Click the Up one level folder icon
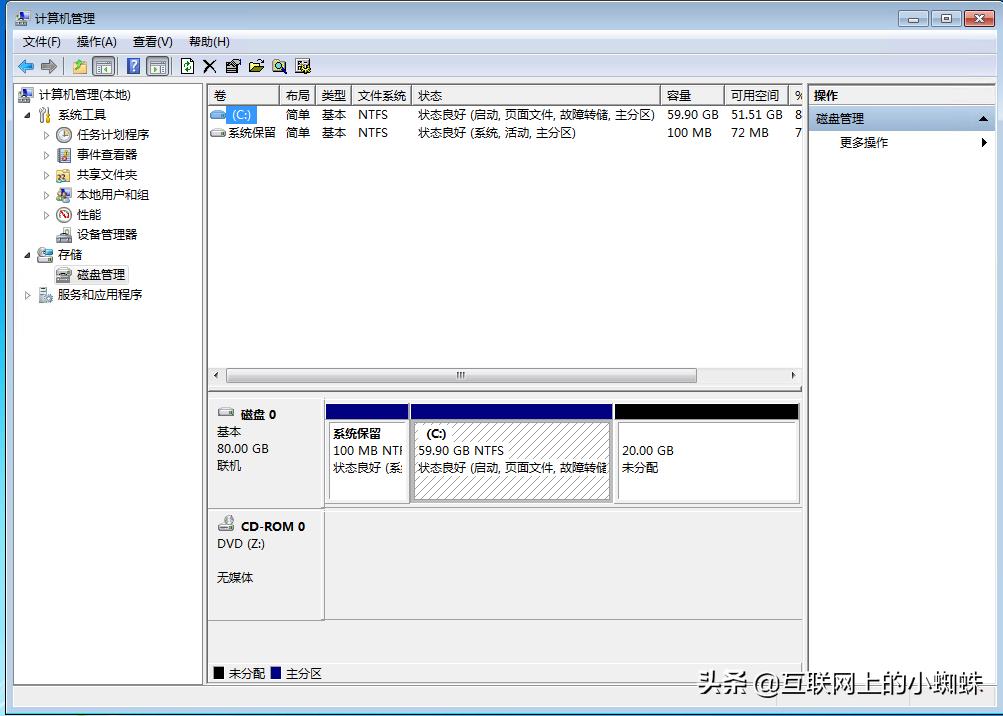Image resolution: width=1003 pixels, height=716 pixels. [x=79, y=66]
